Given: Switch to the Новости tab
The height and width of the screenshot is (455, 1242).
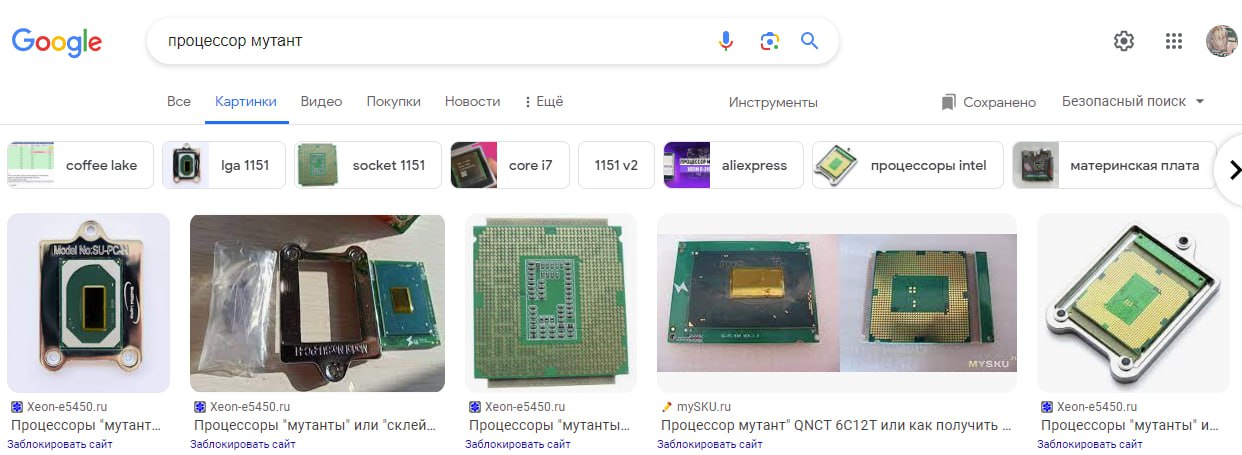Looking at the screenshot, I should tap(472, 102).
